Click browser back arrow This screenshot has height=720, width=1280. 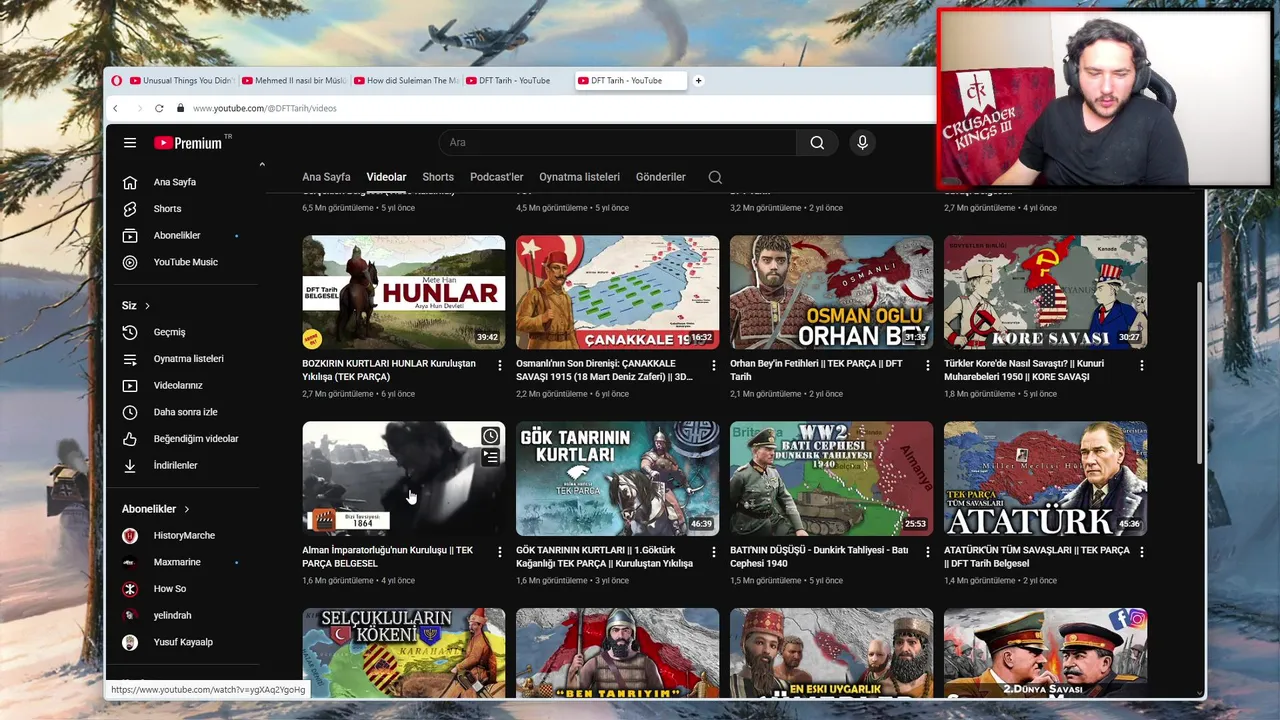coord(115,108)
